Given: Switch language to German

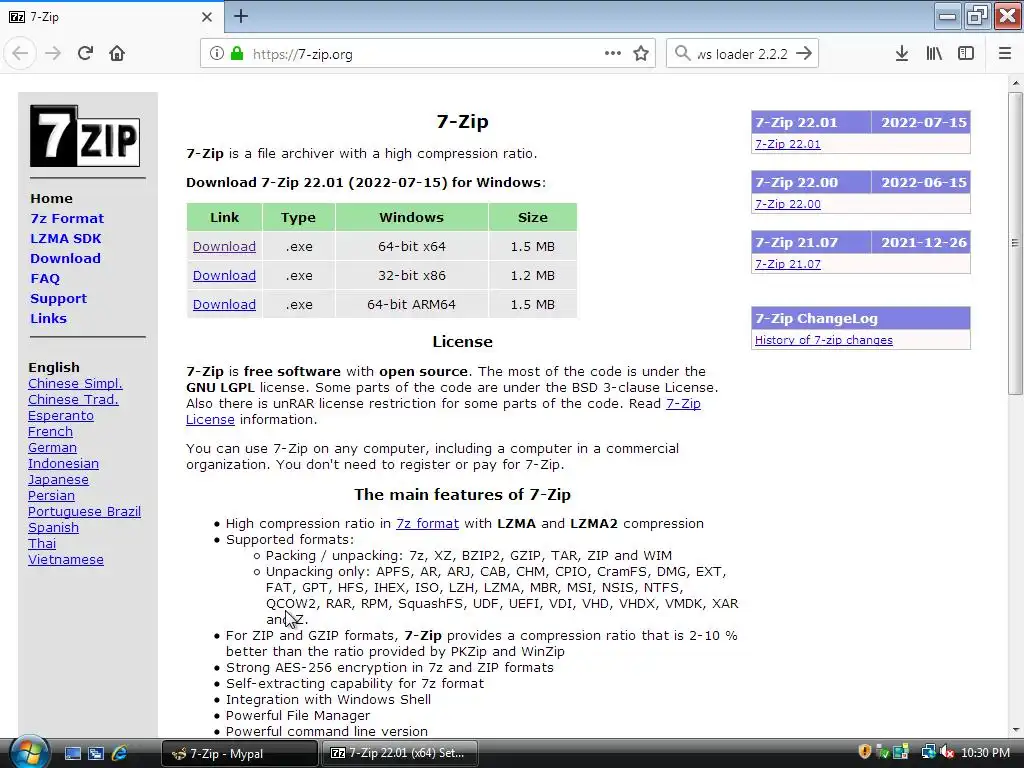Looking at the screenshot, I should tap(52, 448).
